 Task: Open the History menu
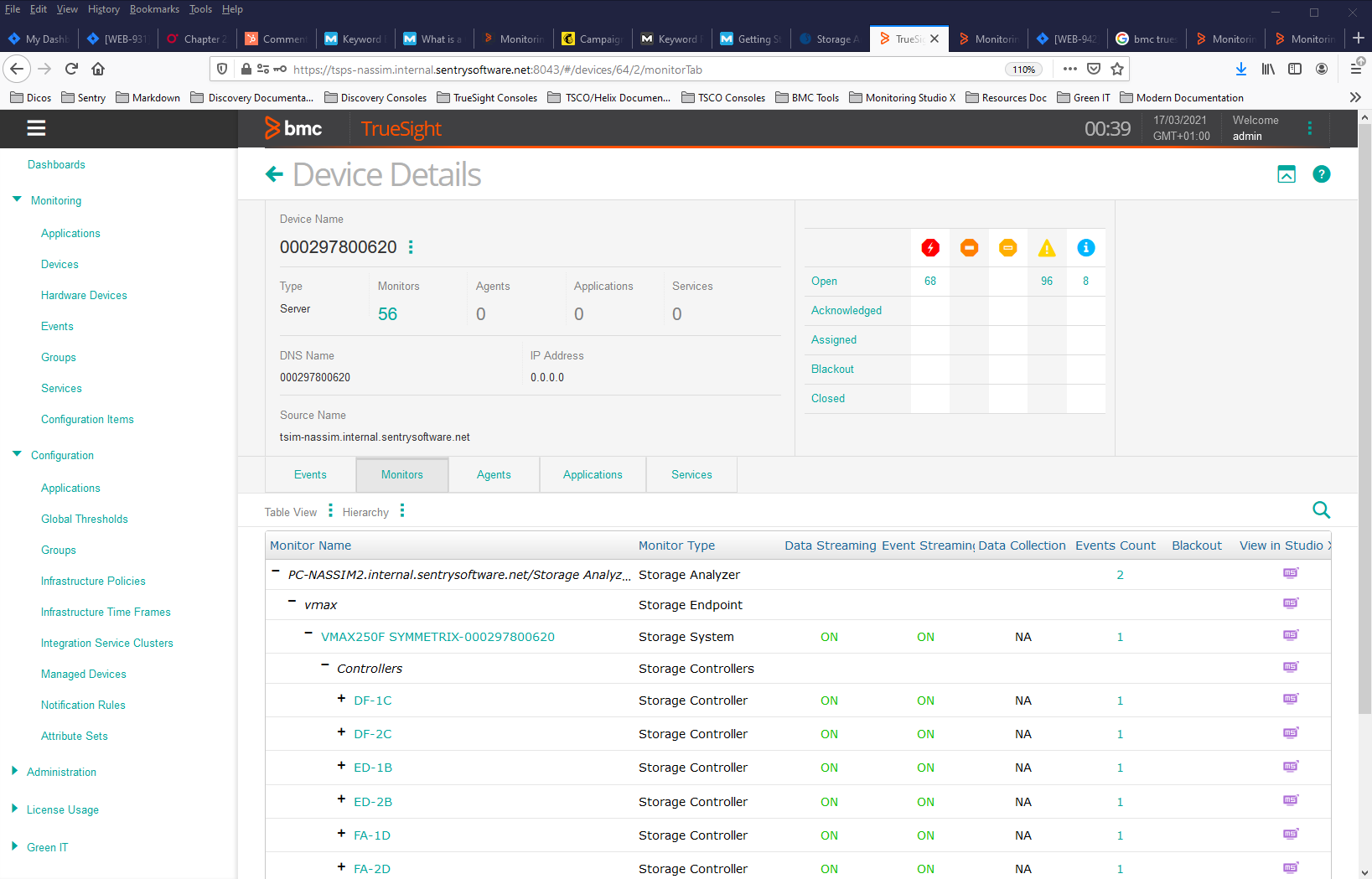click(104, 9)
